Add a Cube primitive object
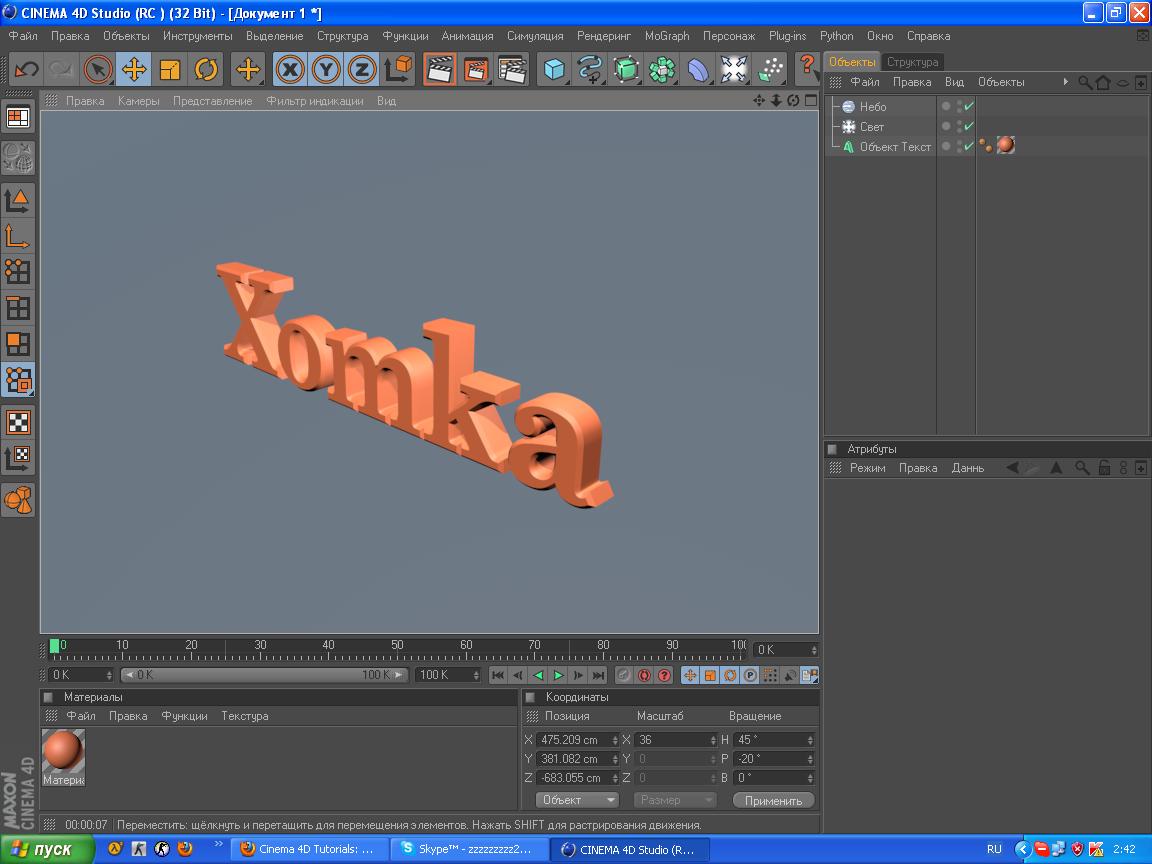The height and width of the screenshot is (864, 1152). pos(554,69)
